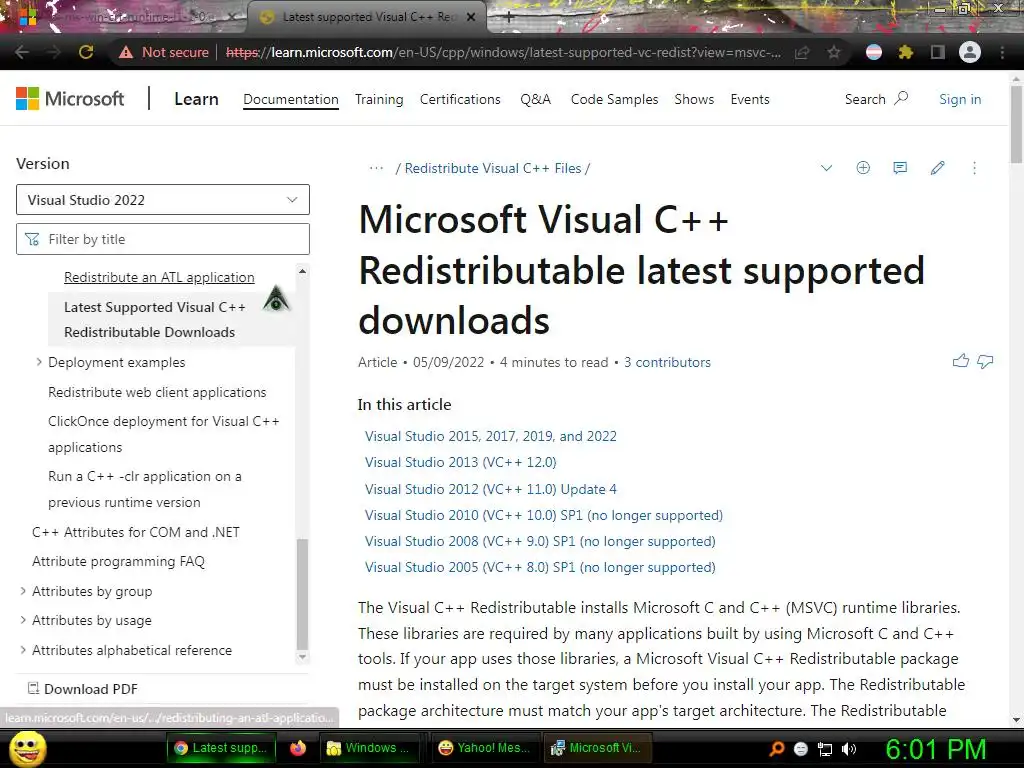Jump to Visual Studio 2012 Update 4 section
This screenshot has height=768, width=1024.
(x=490, y=489)
